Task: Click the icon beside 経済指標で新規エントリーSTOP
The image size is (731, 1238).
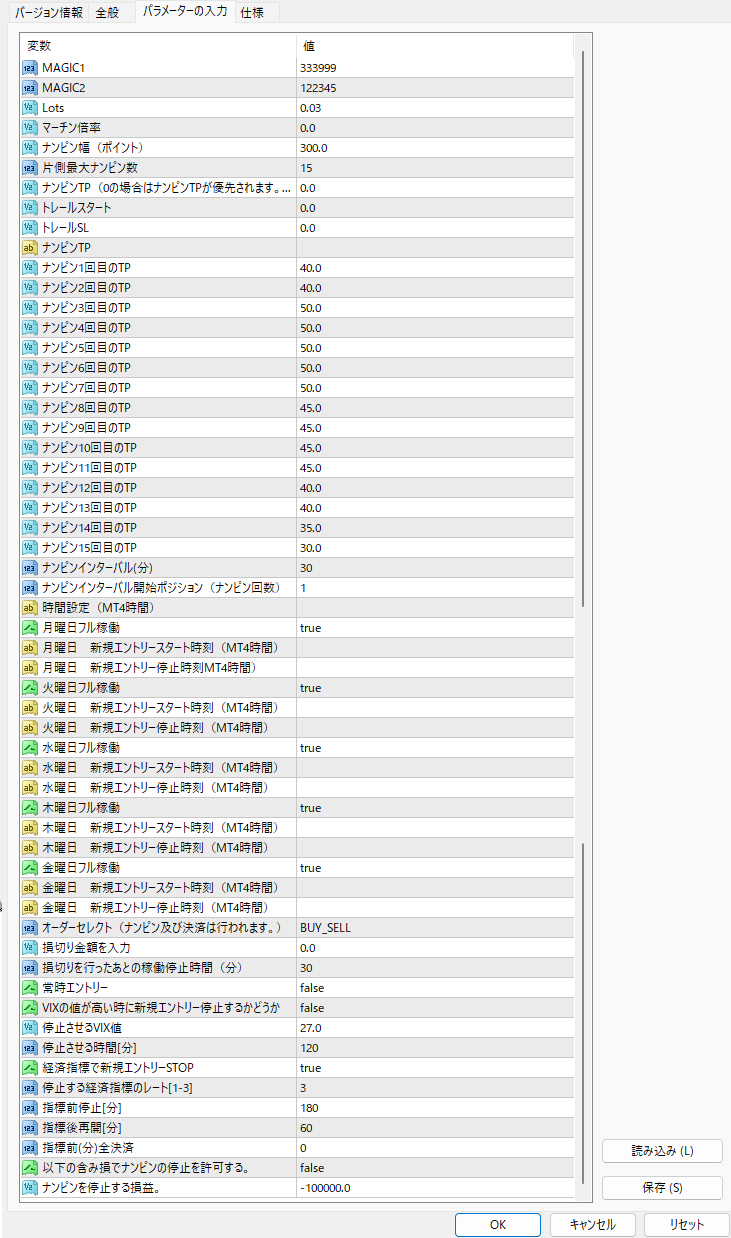Action: pyautogui.click(x=29, y=1068)
